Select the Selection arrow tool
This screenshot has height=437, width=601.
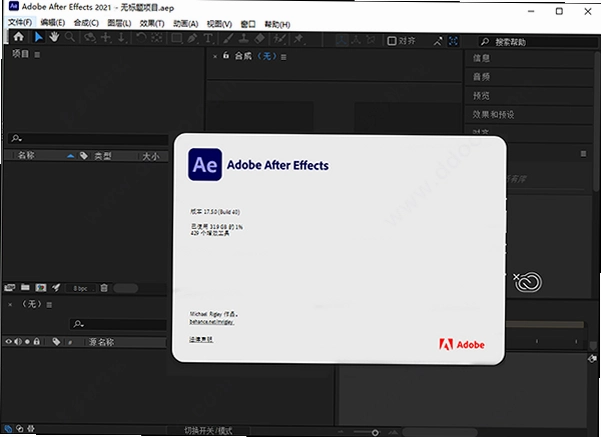click(x=38, y=37)
